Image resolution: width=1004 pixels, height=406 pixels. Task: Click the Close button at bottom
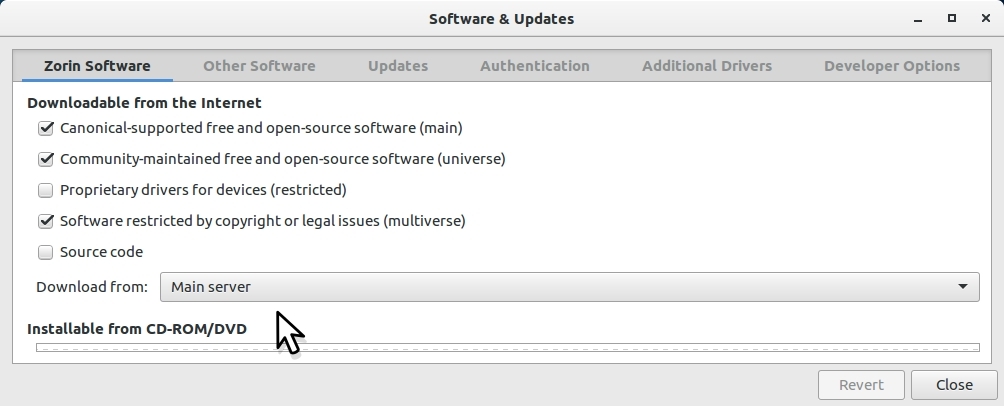pos(954,385)
